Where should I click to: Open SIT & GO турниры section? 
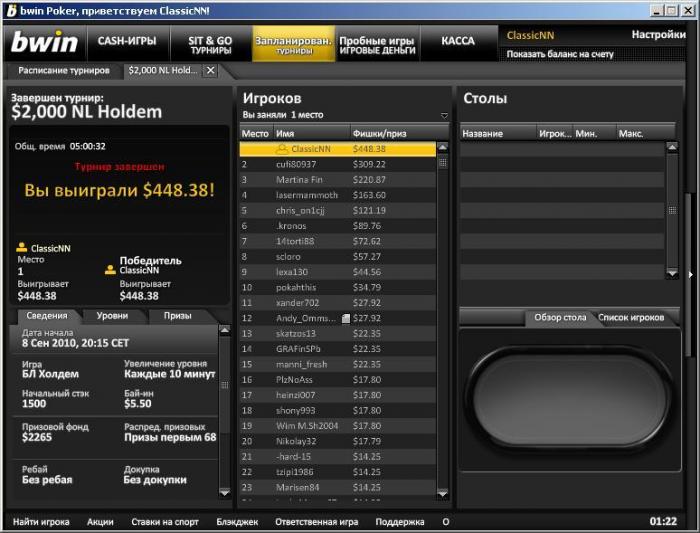click(x=210, y=45)
